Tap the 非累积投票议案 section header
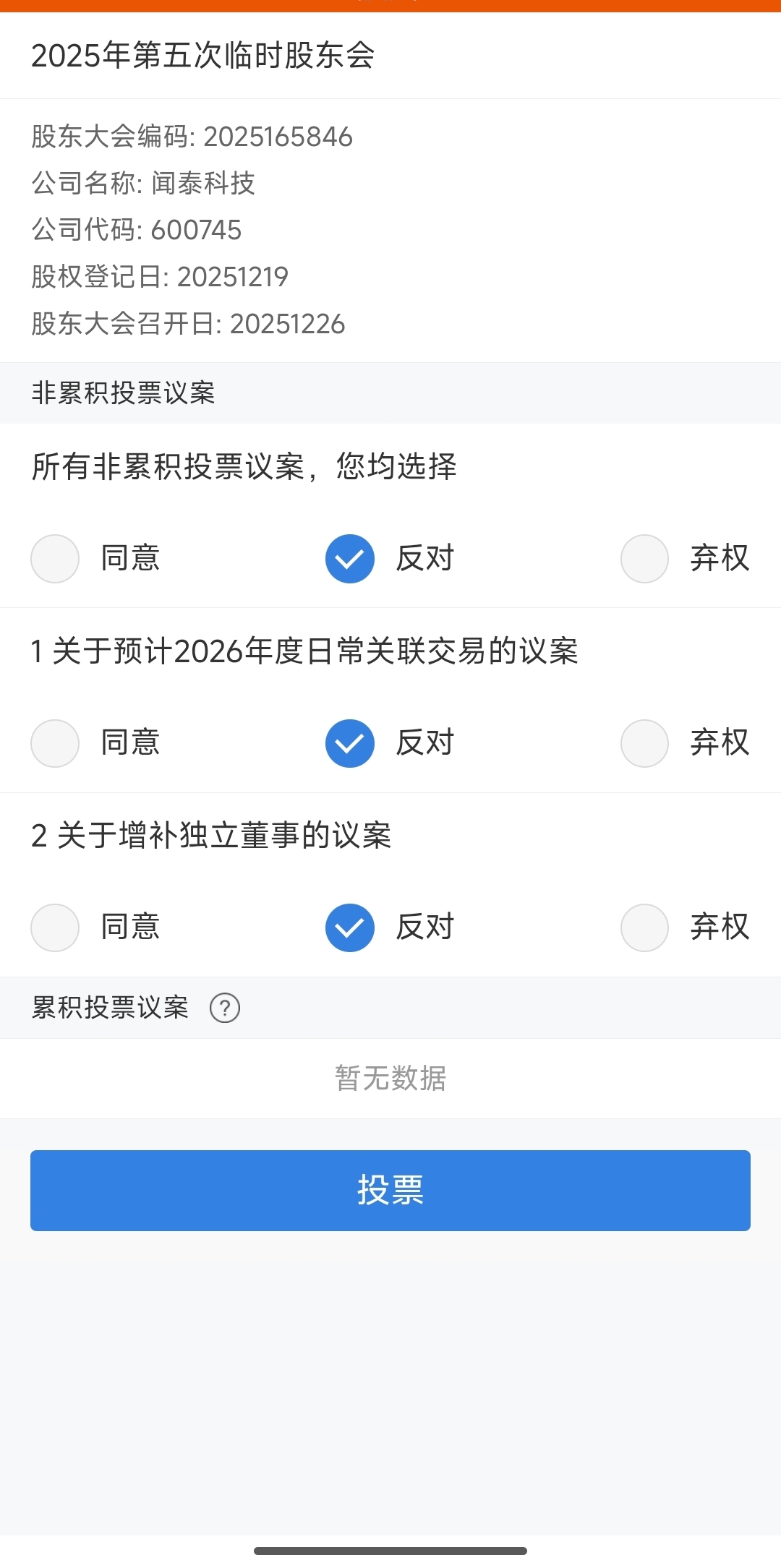781x1568 pixels. [x=124, y=393]
